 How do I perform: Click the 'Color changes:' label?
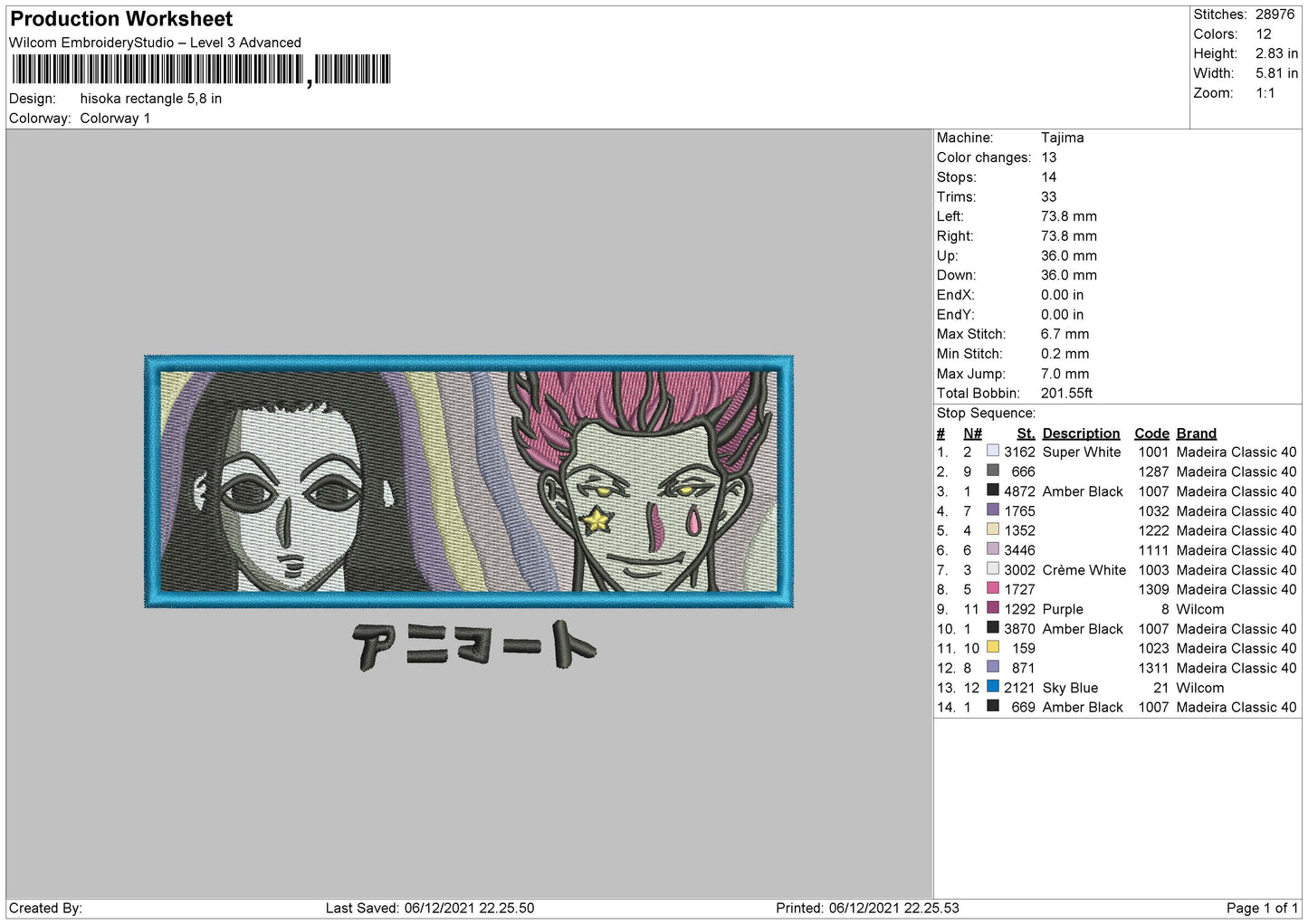coord(984,157)
